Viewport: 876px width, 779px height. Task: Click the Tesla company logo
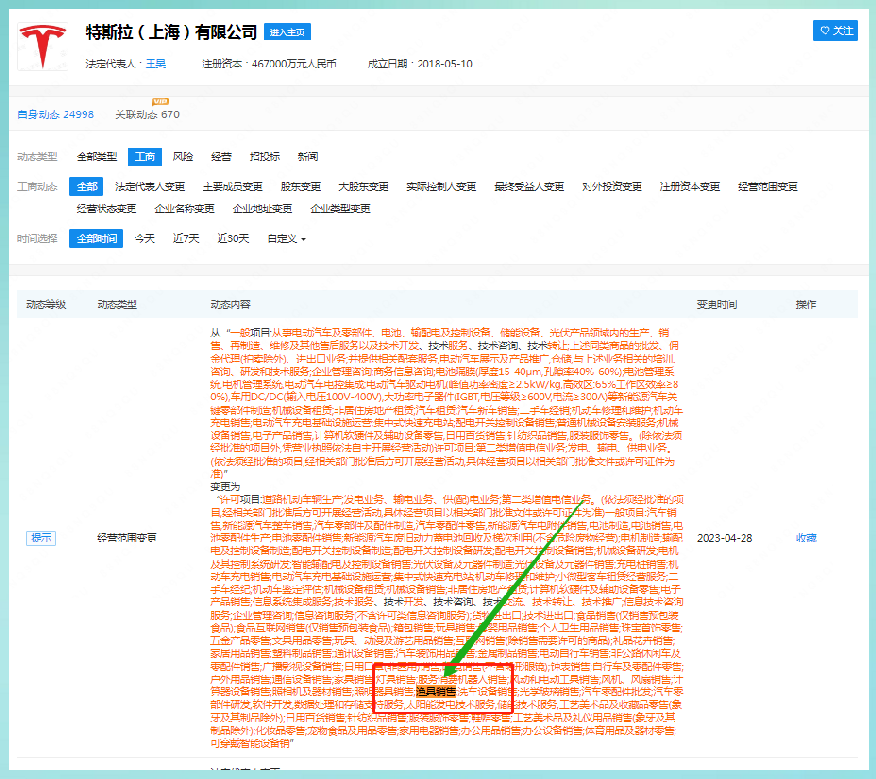[x=43, y=46]
